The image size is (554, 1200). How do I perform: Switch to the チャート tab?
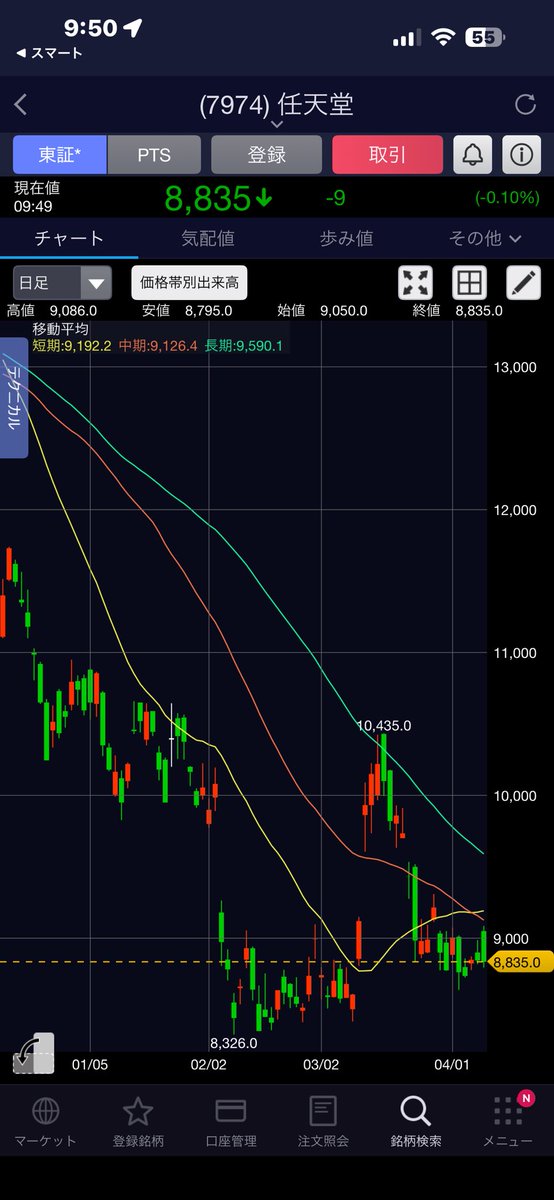69,238
